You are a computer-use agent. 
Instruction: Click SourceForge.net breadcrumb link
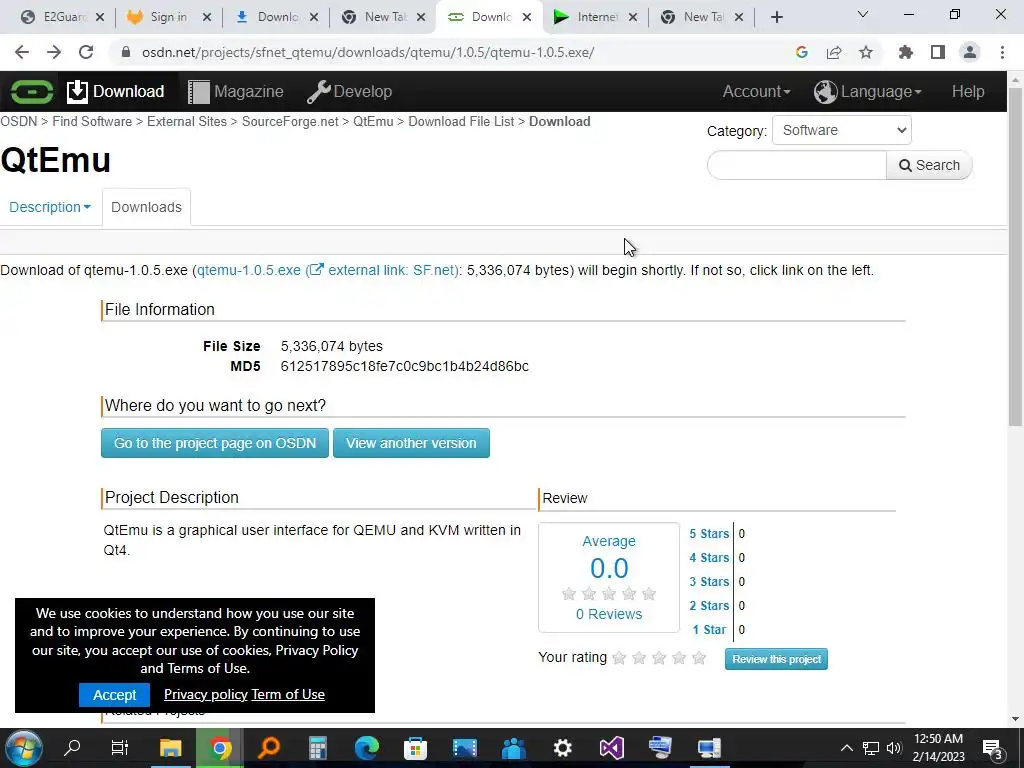pos(290,121)
